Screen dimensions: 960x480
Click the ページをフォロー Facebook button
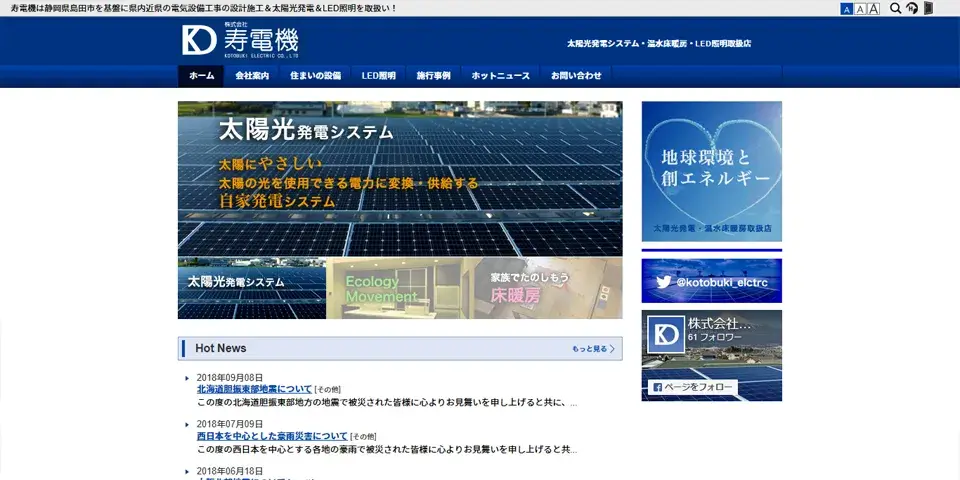point(692,388)
